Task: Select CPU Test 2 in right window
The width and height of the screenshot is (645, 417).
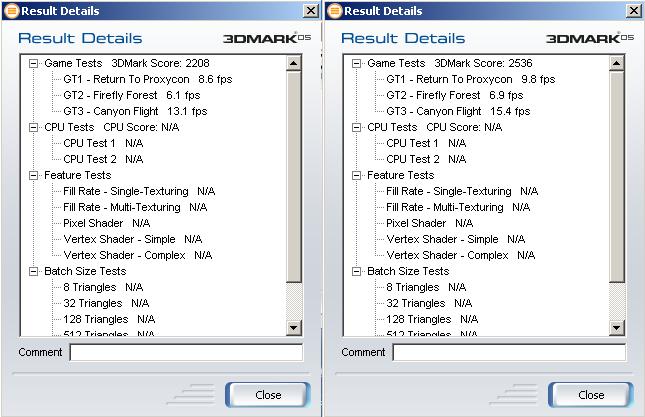Action: click(426, 160)
